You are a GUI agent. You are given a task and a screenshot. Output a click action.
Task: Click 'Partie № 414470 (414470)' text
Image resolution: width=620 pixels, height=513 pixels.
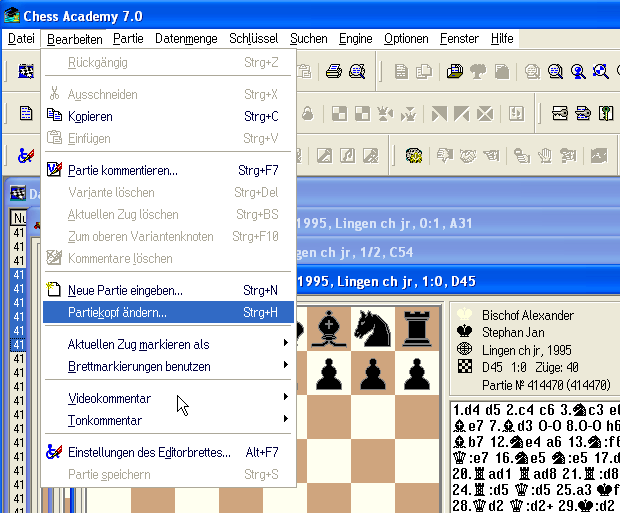[546, 384]
